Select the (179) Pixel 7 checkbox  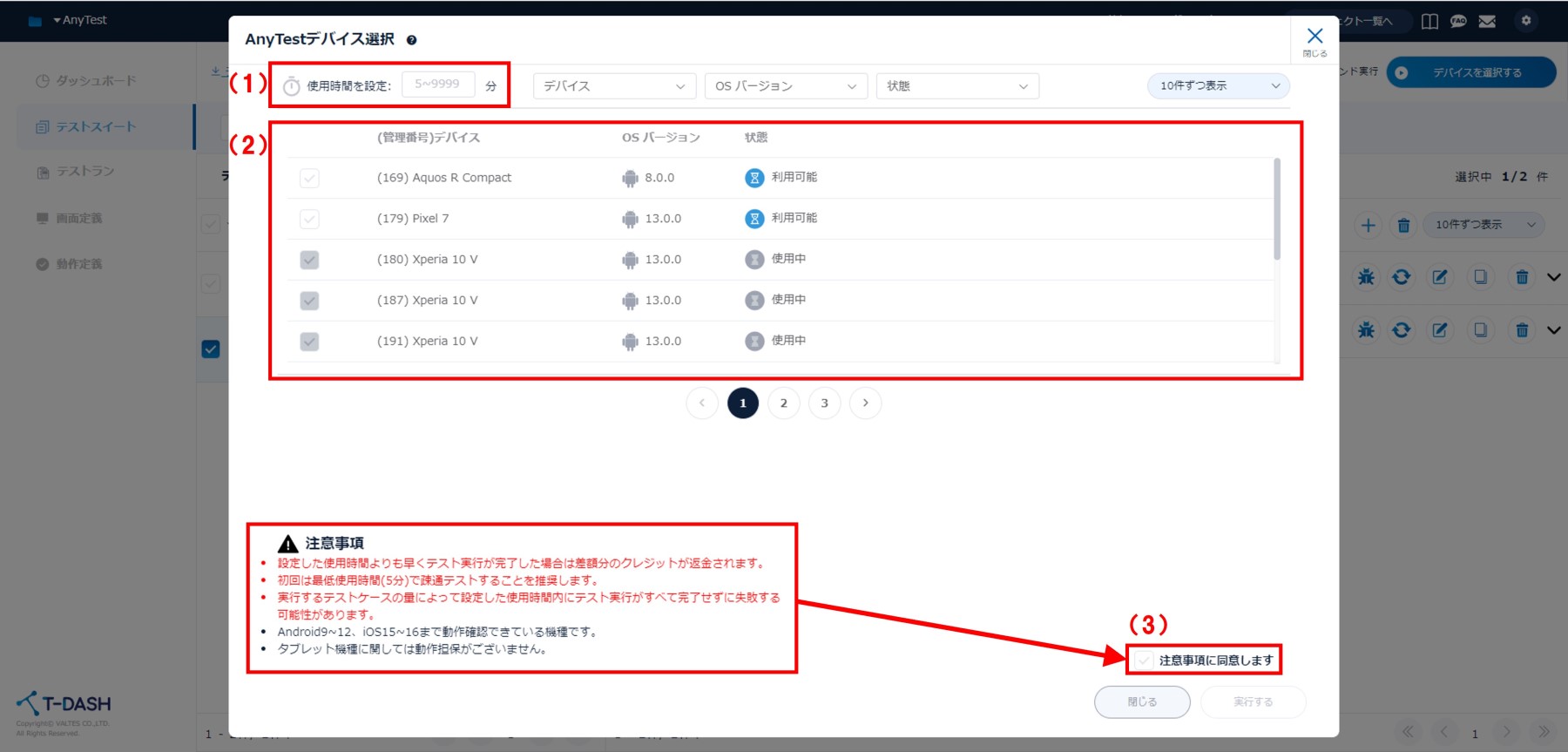click(x=309, y=220)
